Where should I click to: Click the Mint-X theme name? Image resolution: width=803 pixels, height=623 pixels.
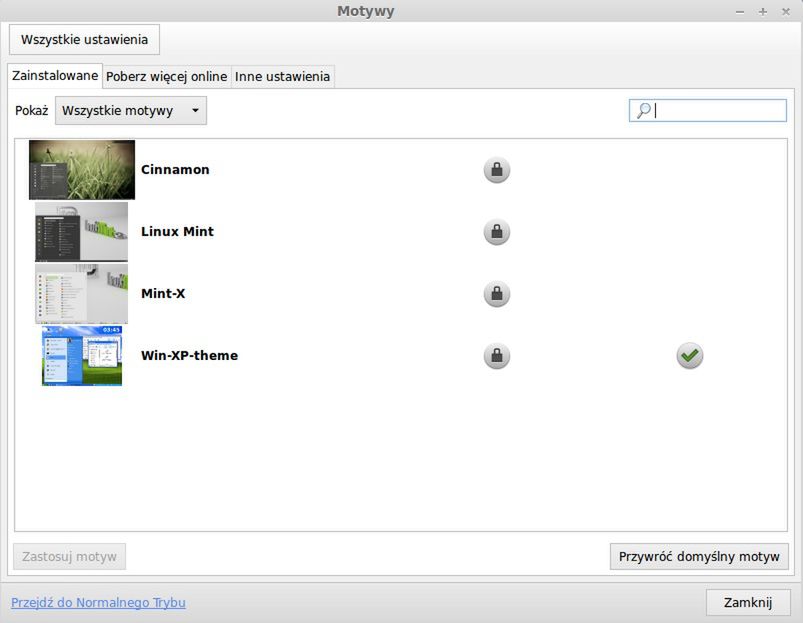pos(163,293)
